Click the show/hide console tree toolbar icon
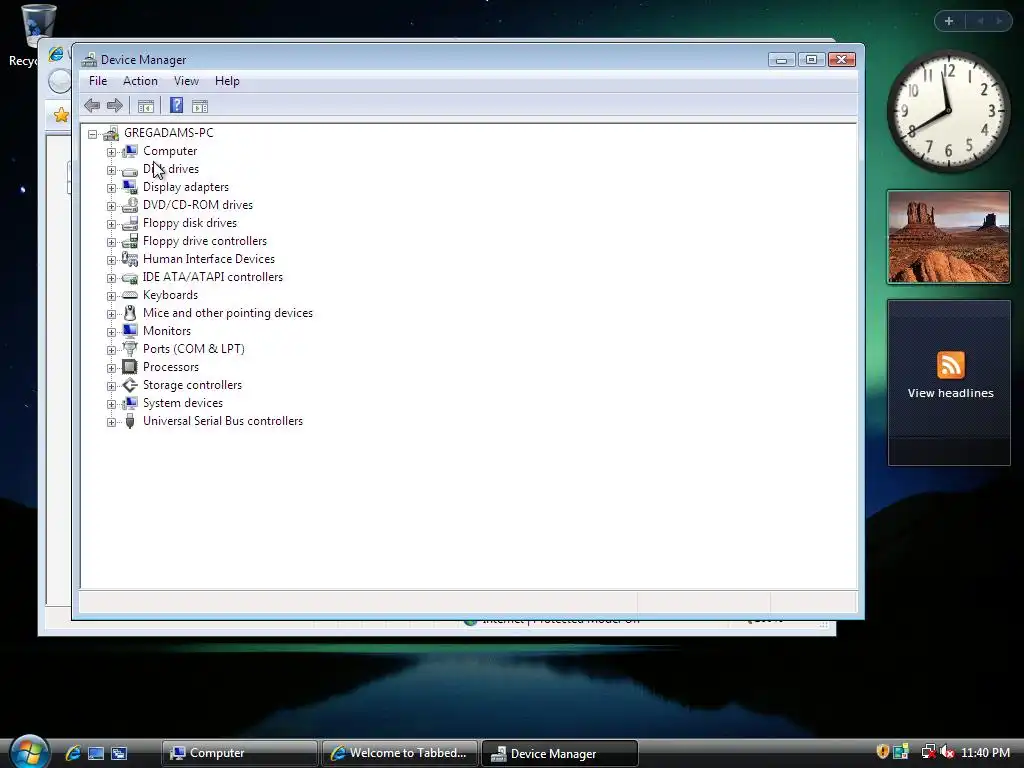Viewport: 1024px width, 768px height. pyautogui.click(x=146, y=106)
